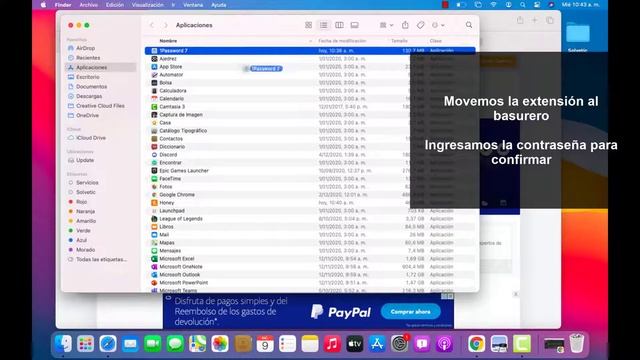Open the Trash in the Dock
Screen dimensions: 640x360
click(577, 344)
